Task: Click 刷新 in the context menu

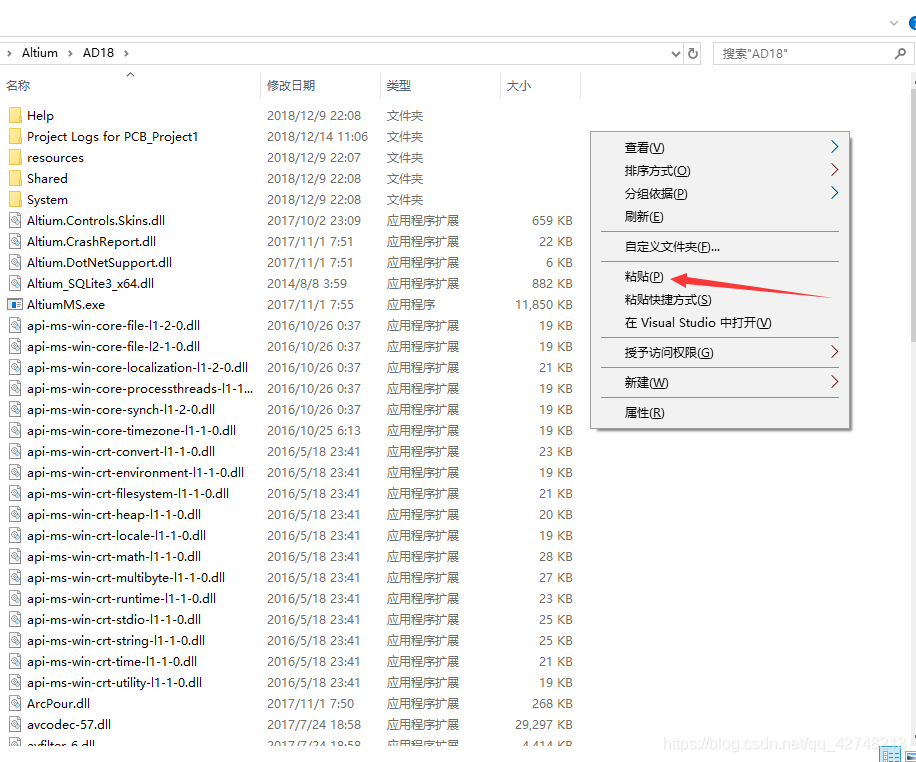Action: click(x=644, y=217)
